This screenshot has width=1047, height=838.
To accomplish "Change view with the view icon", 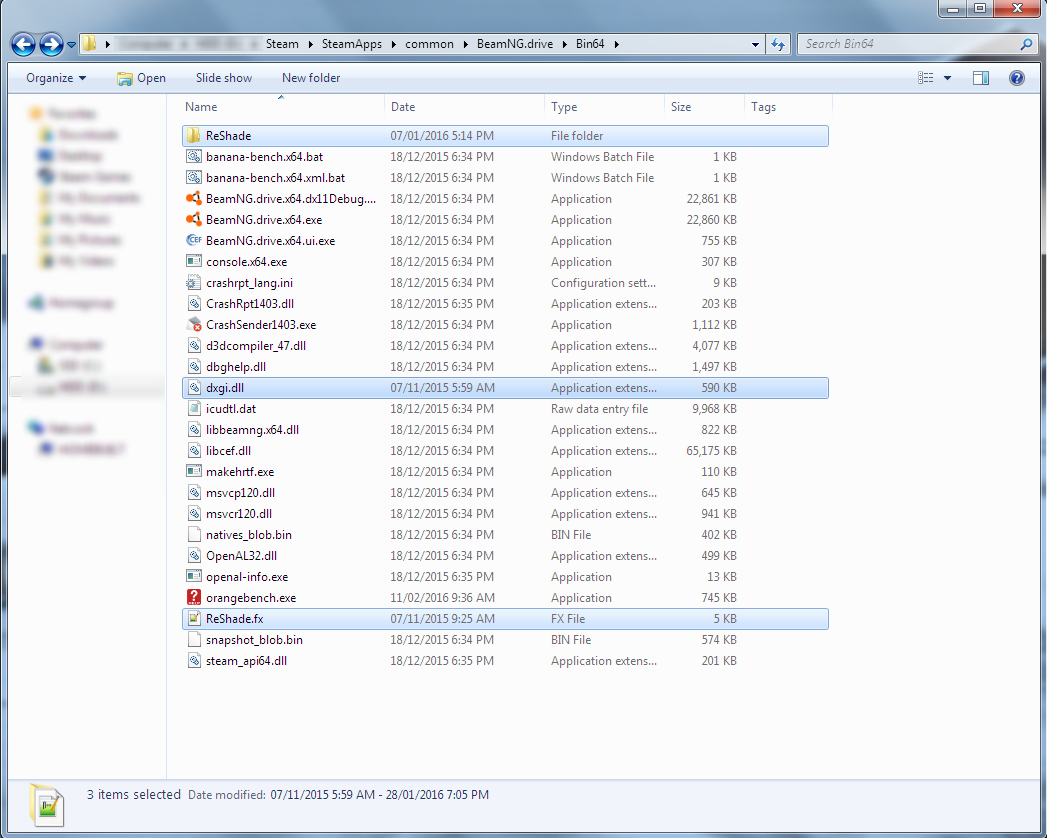I will pos(925,78).
